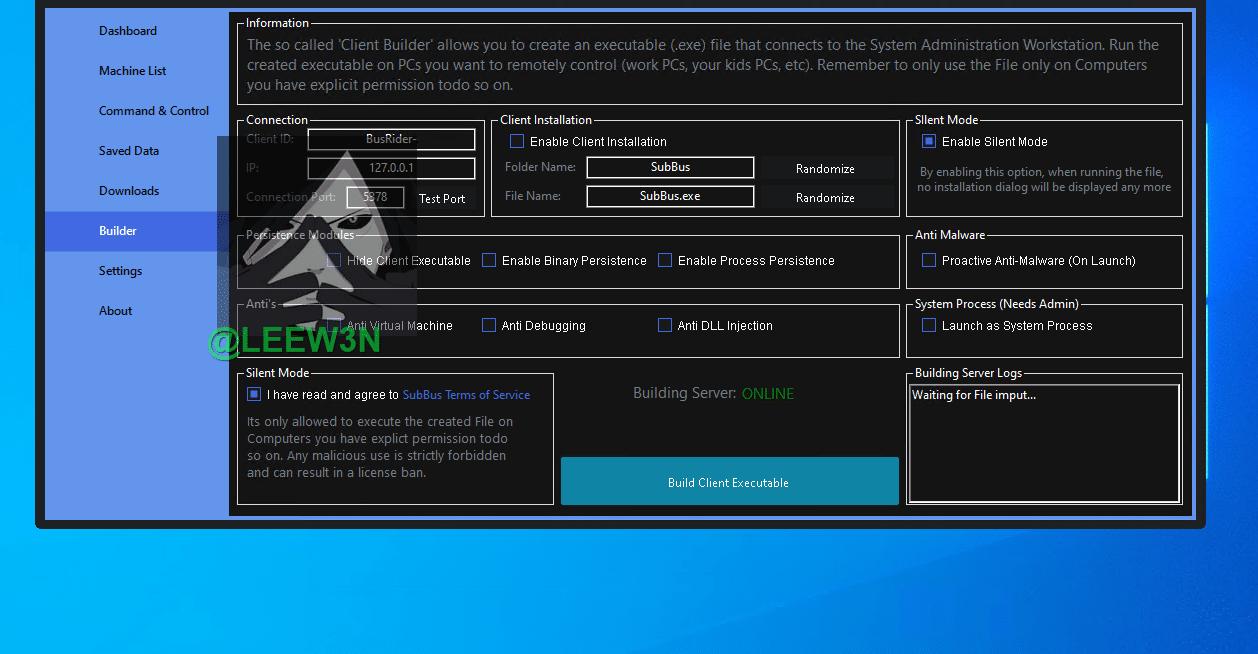
Task: Randomize the File Name value
Action: tap(825, 198)
